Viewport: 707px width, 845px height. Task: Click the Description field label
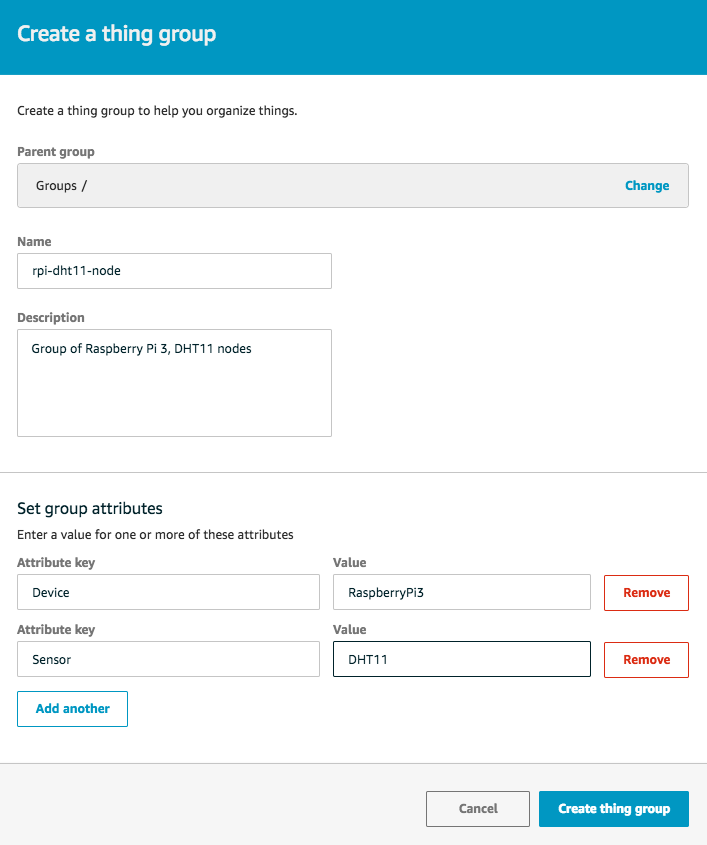click(51, 317)
